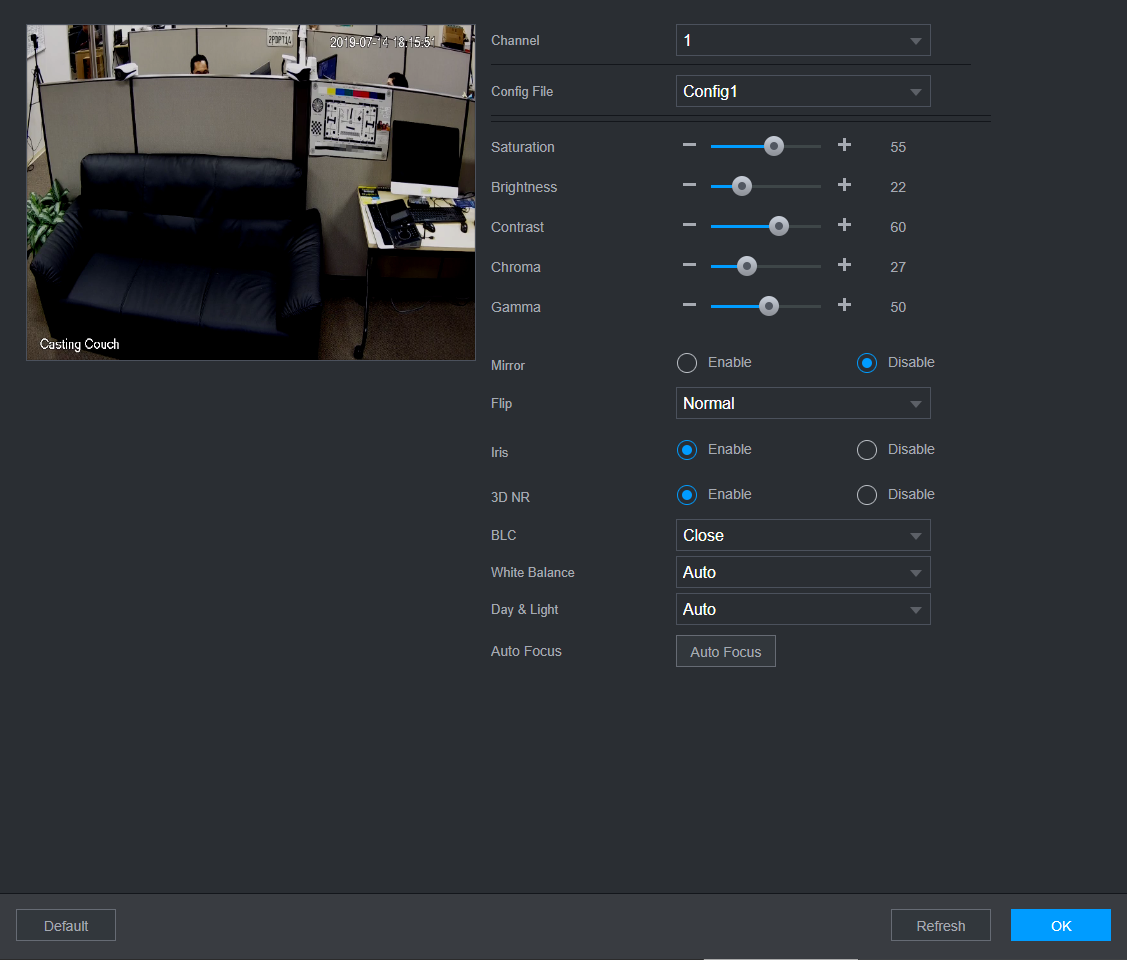The image size is (1127, 960).
Task: Click the Gamma slider handle
Action: (768, 306)
